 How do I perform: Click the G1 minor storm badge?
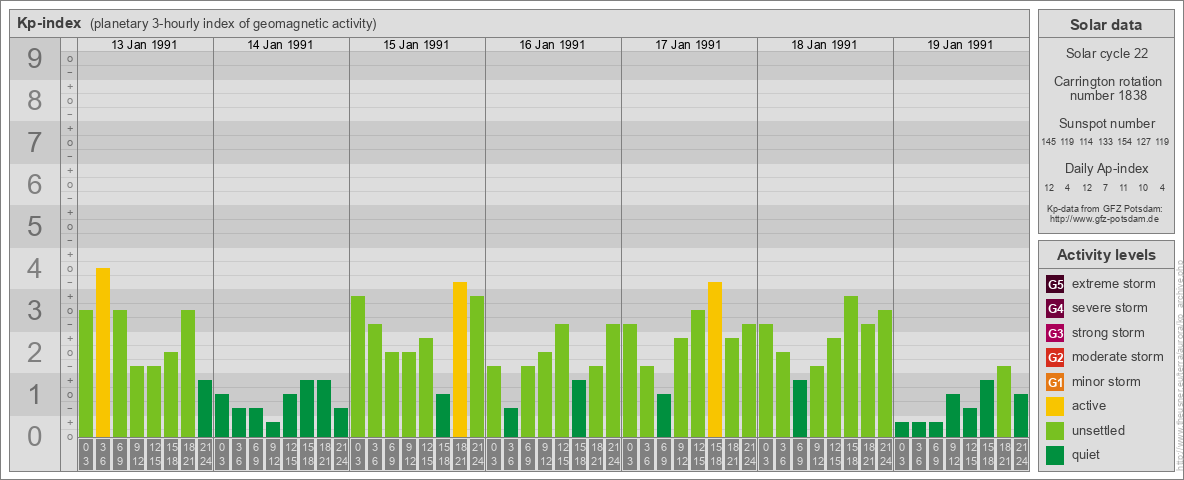(x=1055, y=382)
